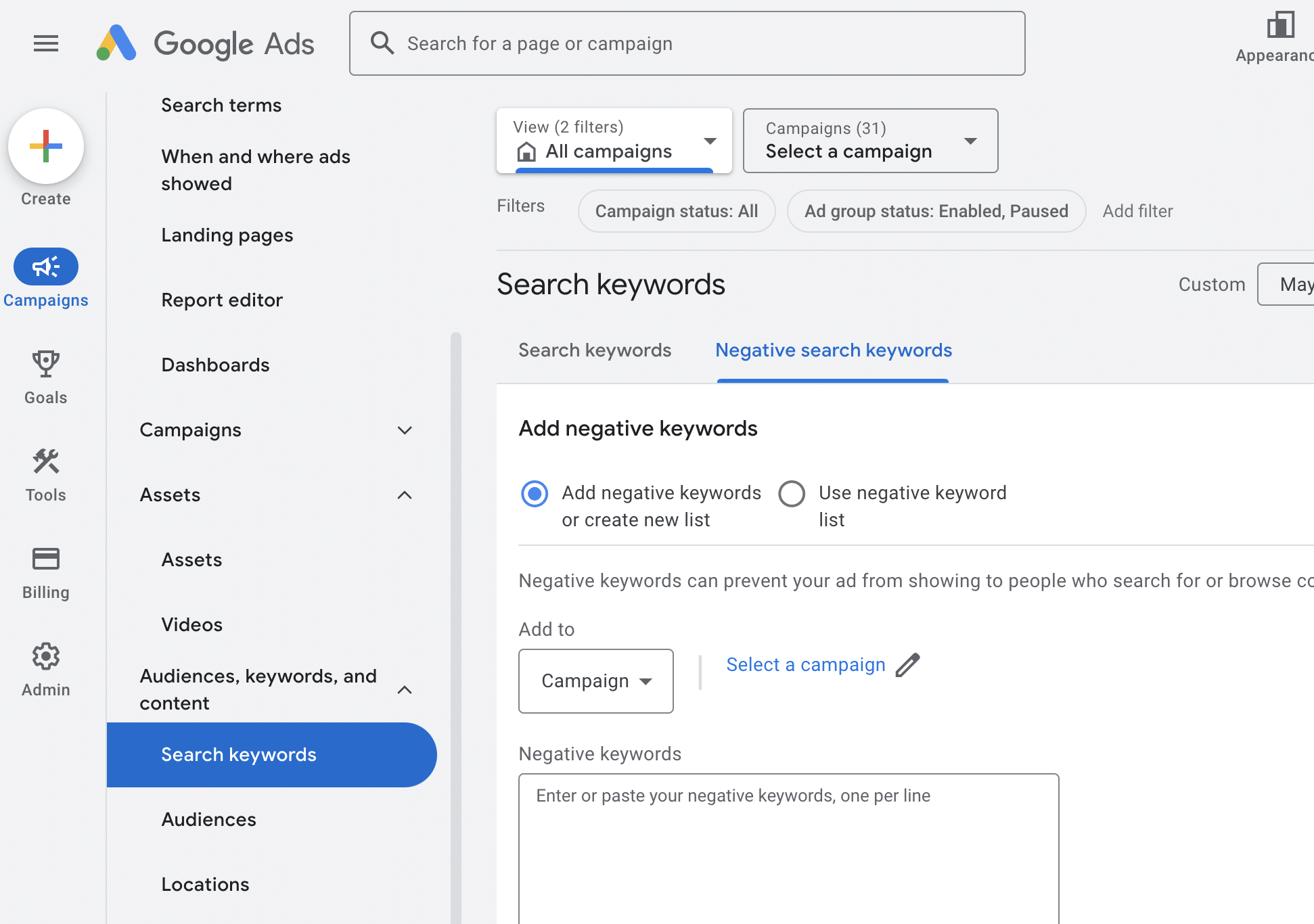Screen dimensions: 1314x924
Task: Click Add filter button
Action: tap(1138, 210)
